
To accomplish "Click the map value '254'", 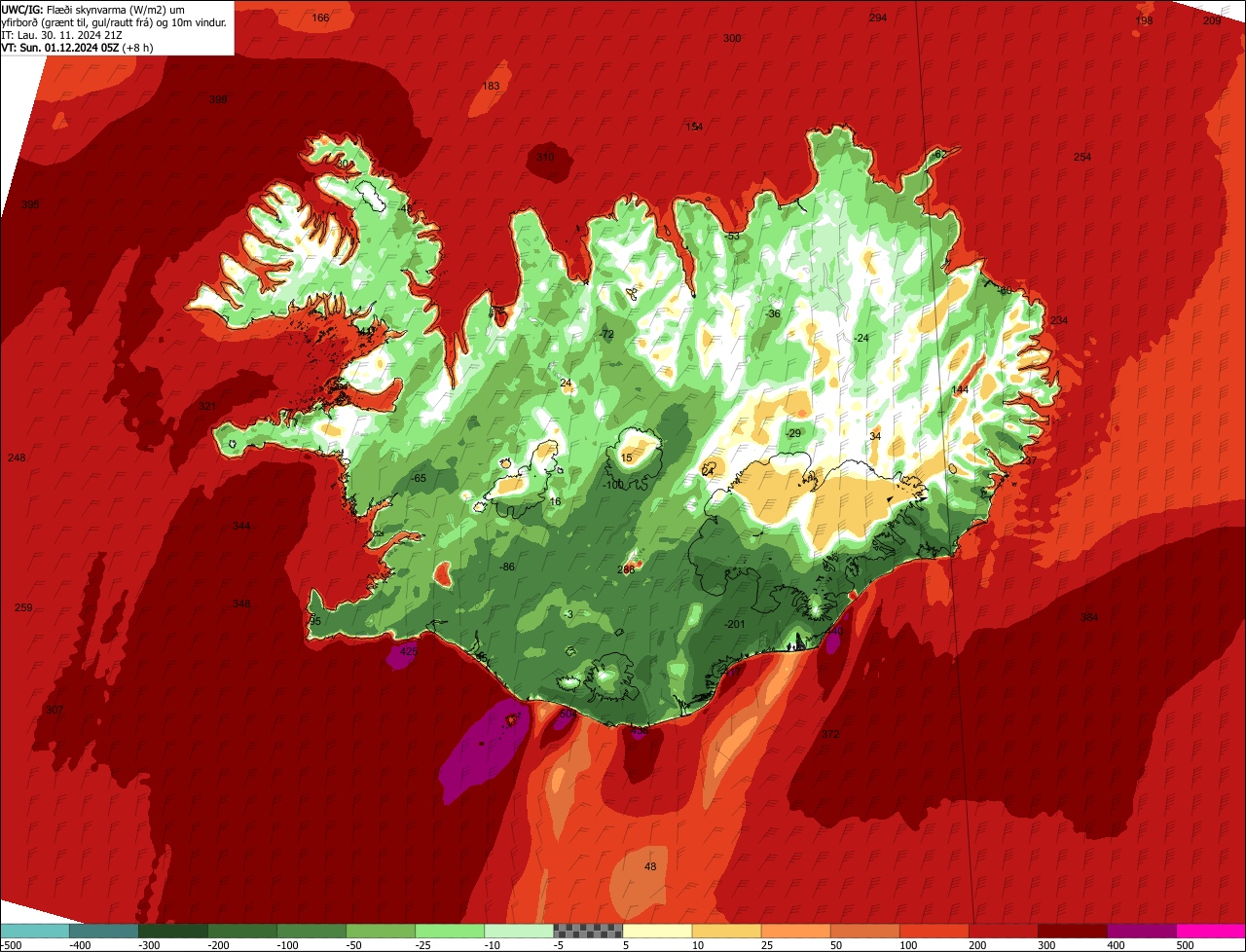I will pos(1082,157).
